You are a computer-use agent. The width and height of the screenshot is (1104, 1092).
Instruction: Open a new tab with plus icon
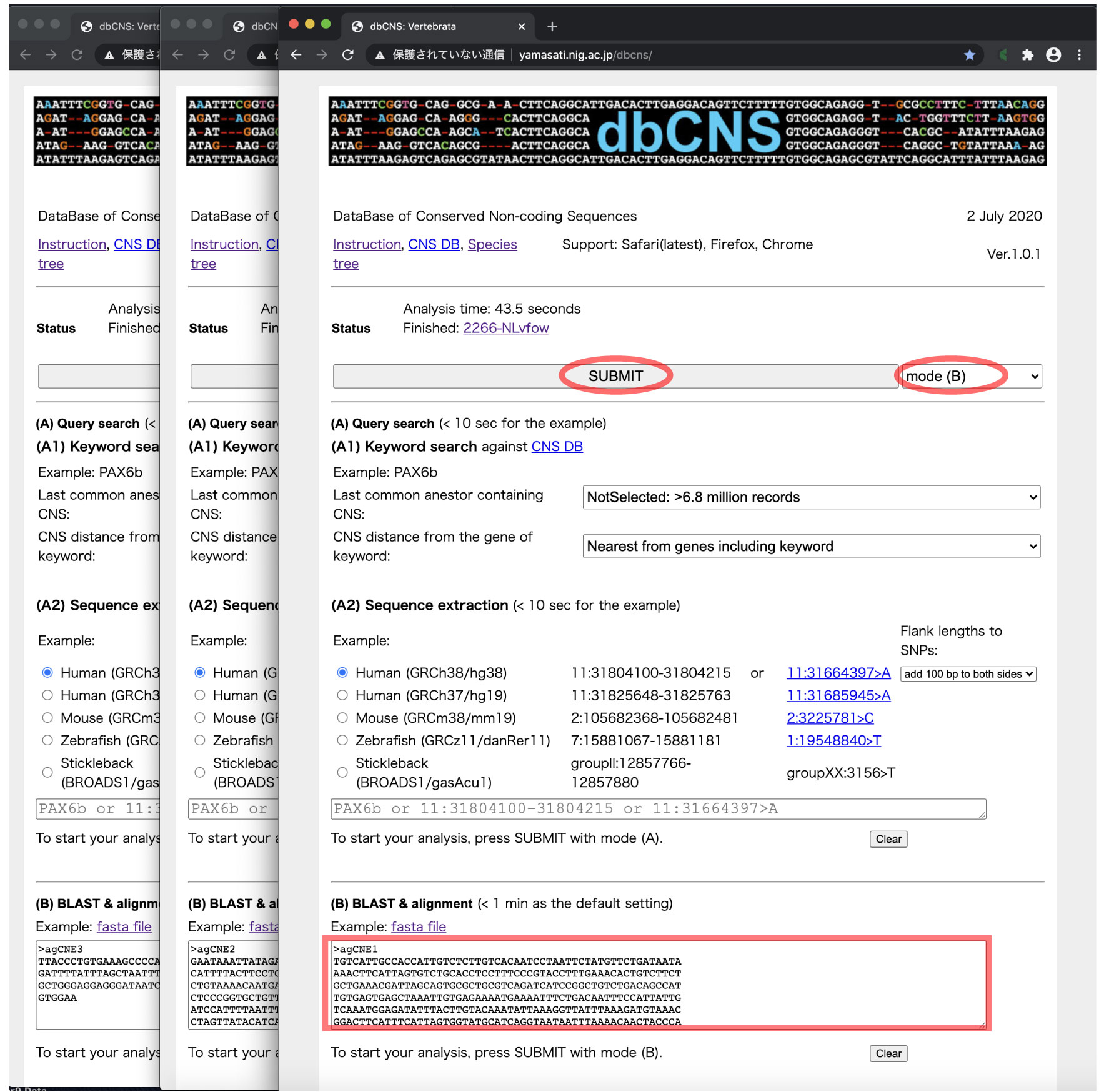(x=552, y=26)
